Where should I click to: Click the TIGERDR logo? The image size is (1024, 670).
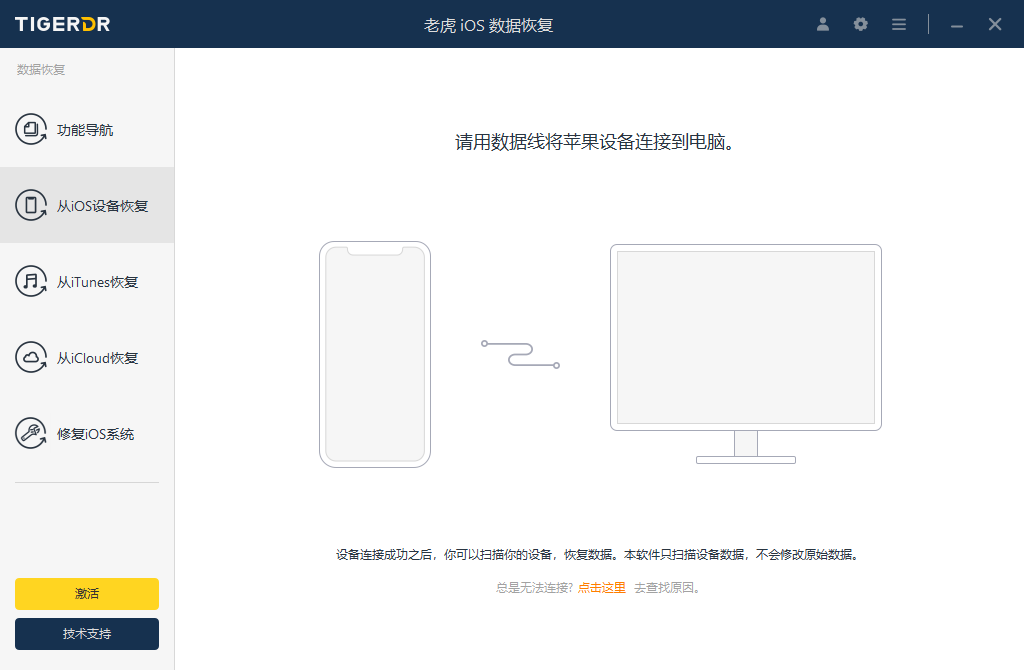[61, 24]
